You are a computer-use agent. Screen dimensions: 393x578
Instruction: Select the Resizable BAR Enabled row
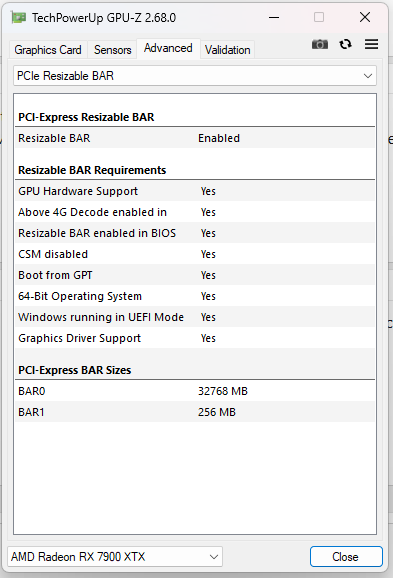point(195,138)
